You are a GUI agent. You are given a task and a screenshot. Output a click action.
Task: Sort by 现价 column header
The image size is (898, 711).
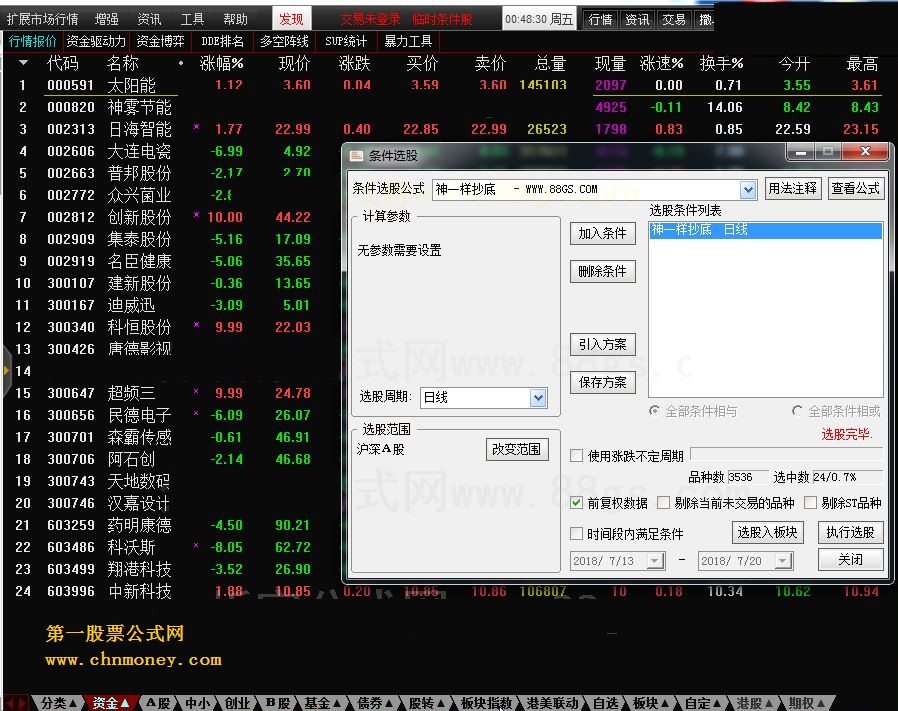294,63
